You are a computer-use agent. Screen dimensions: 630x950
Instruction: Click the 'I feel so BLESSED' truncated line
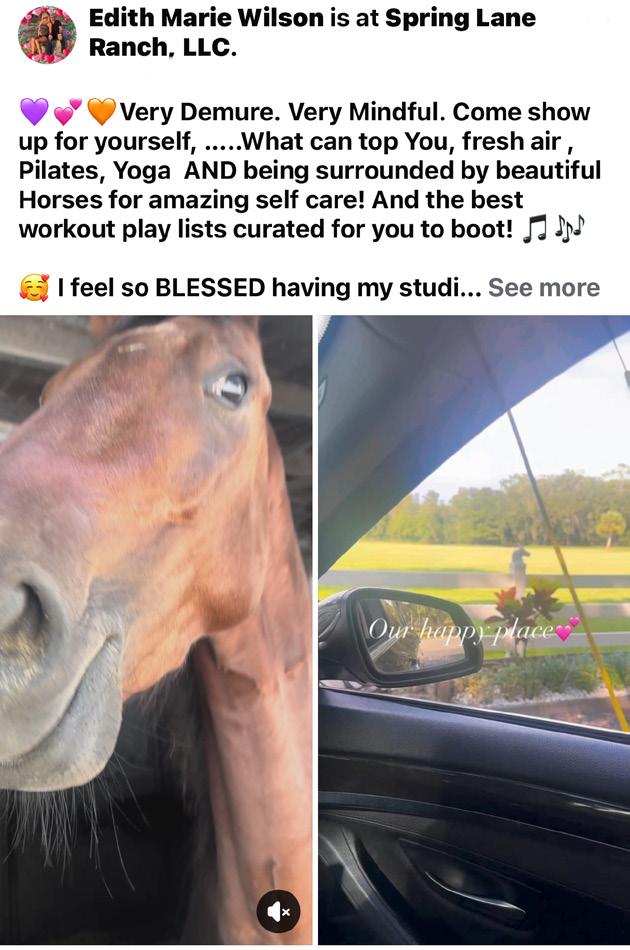coord(250,287)
